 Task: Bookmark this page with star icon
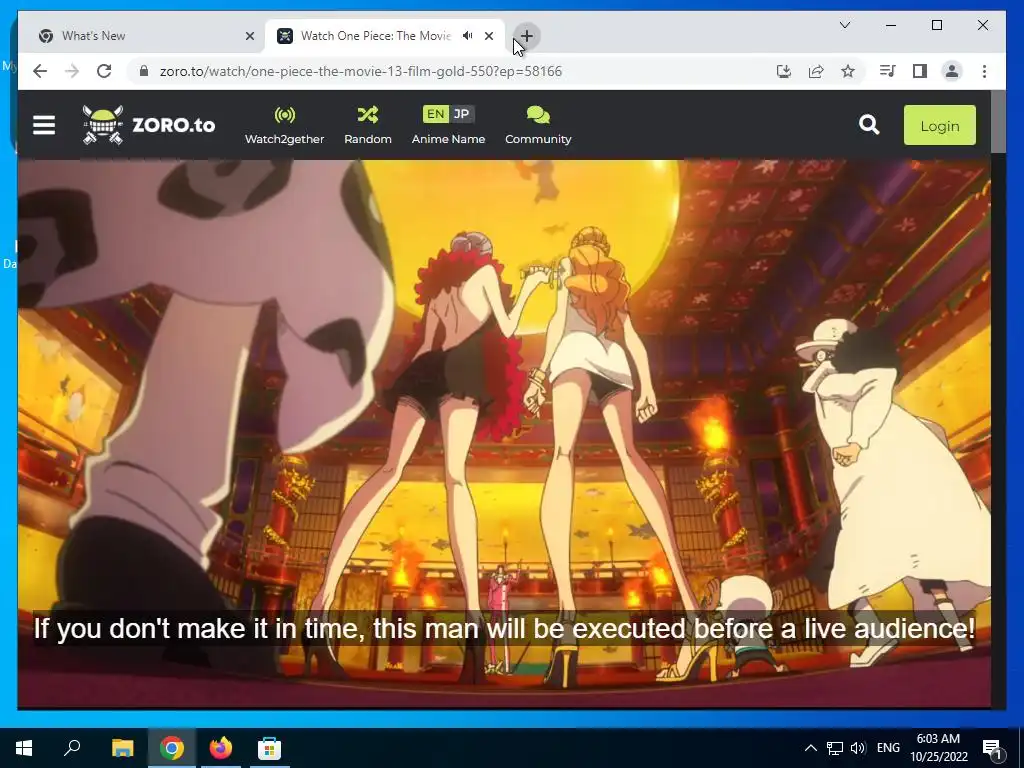click(848, 71)
